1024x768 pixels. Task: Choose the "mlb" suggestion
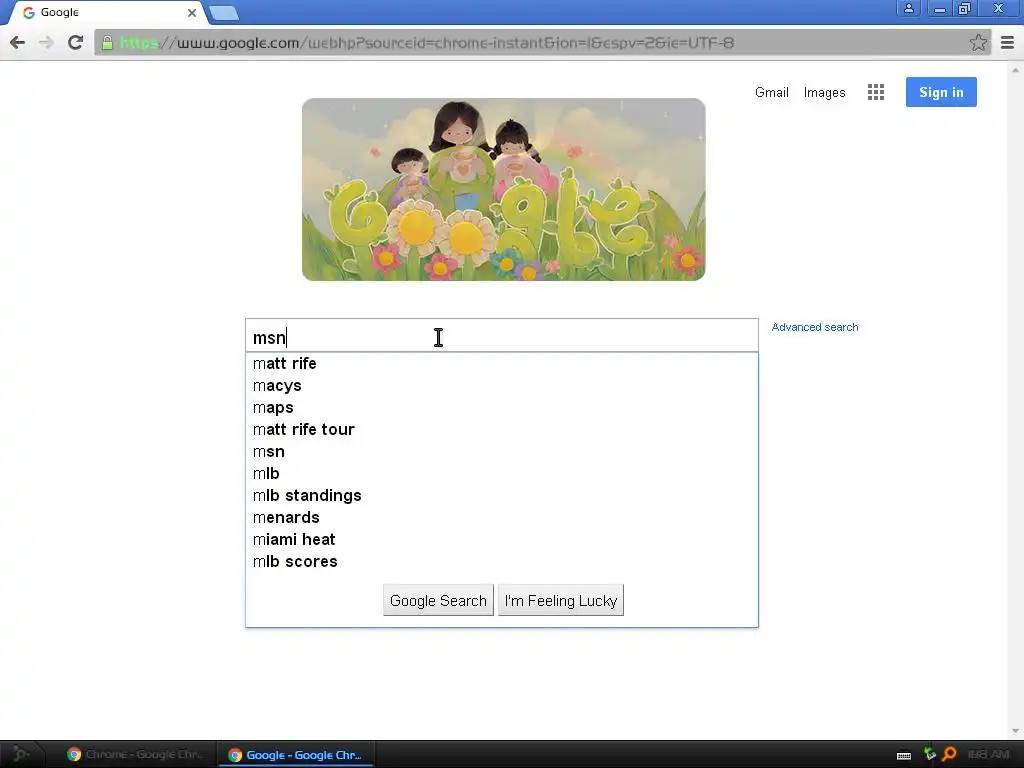coord(502,473)
